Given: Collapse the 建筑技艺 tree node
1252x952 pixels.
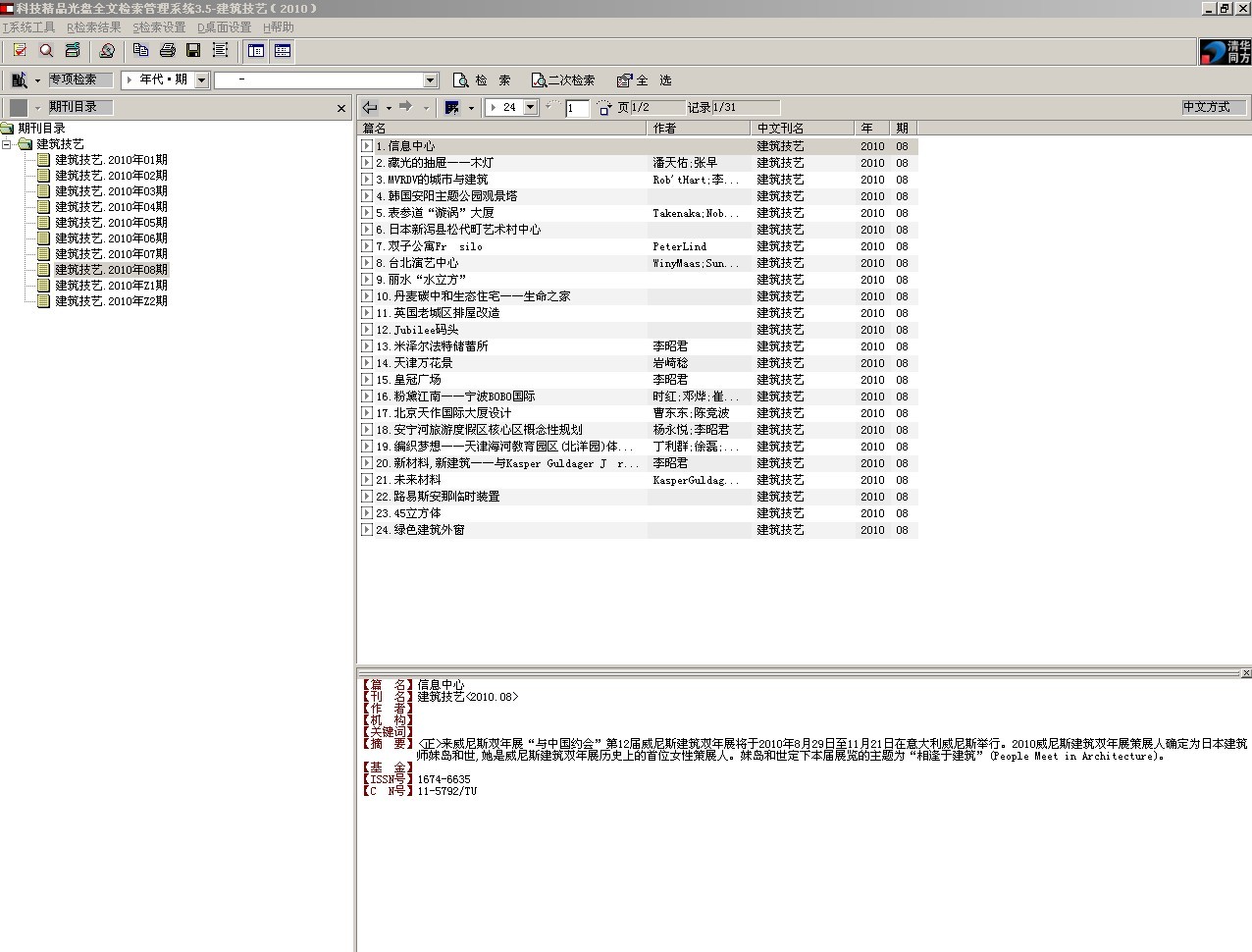Looking at the screenshot, I should pyautogui.click(x=7, y=144).
